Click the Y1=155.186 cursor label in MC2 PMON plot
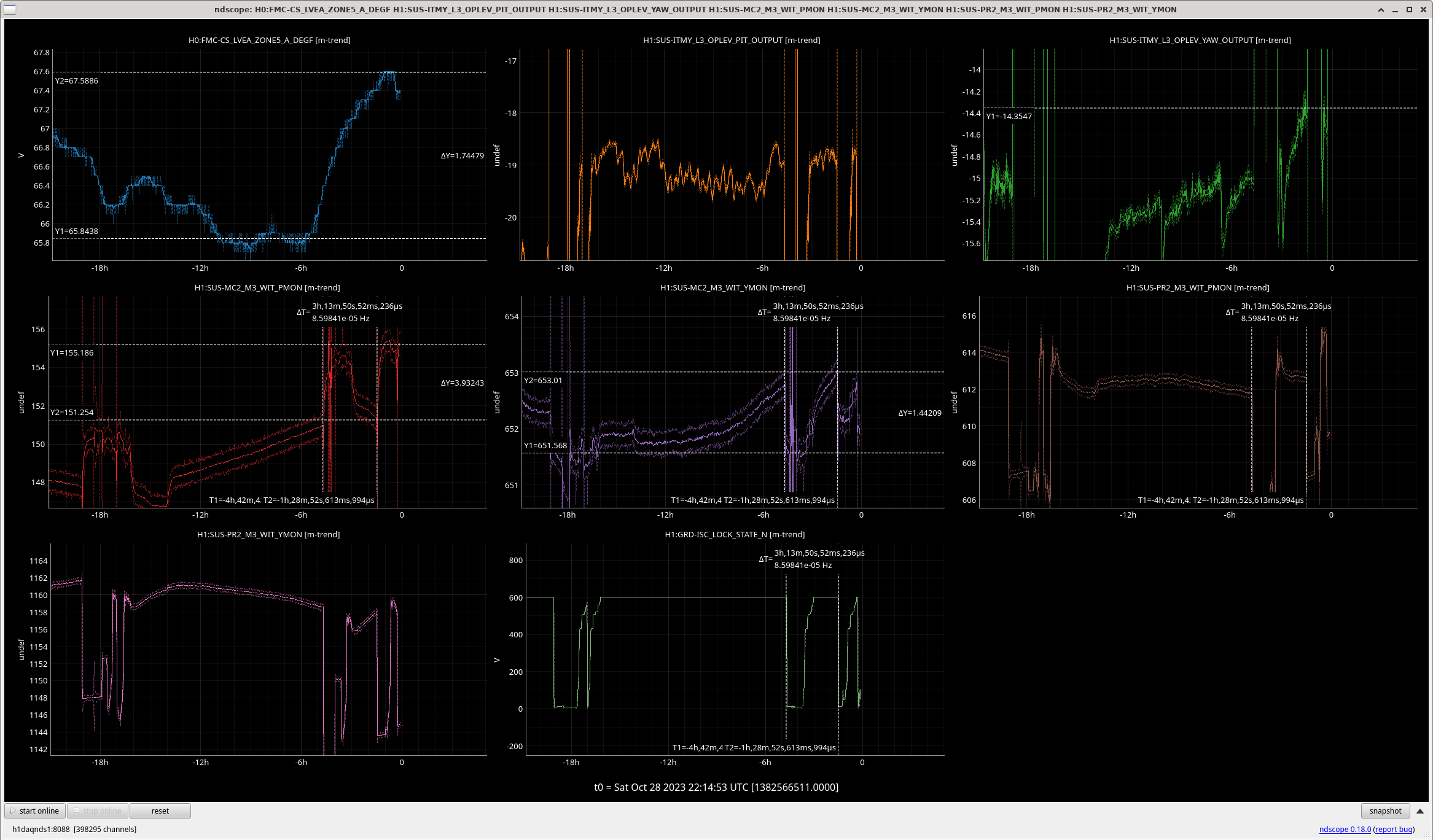Screen dimensions: 1433x840 tap(72, 353)
